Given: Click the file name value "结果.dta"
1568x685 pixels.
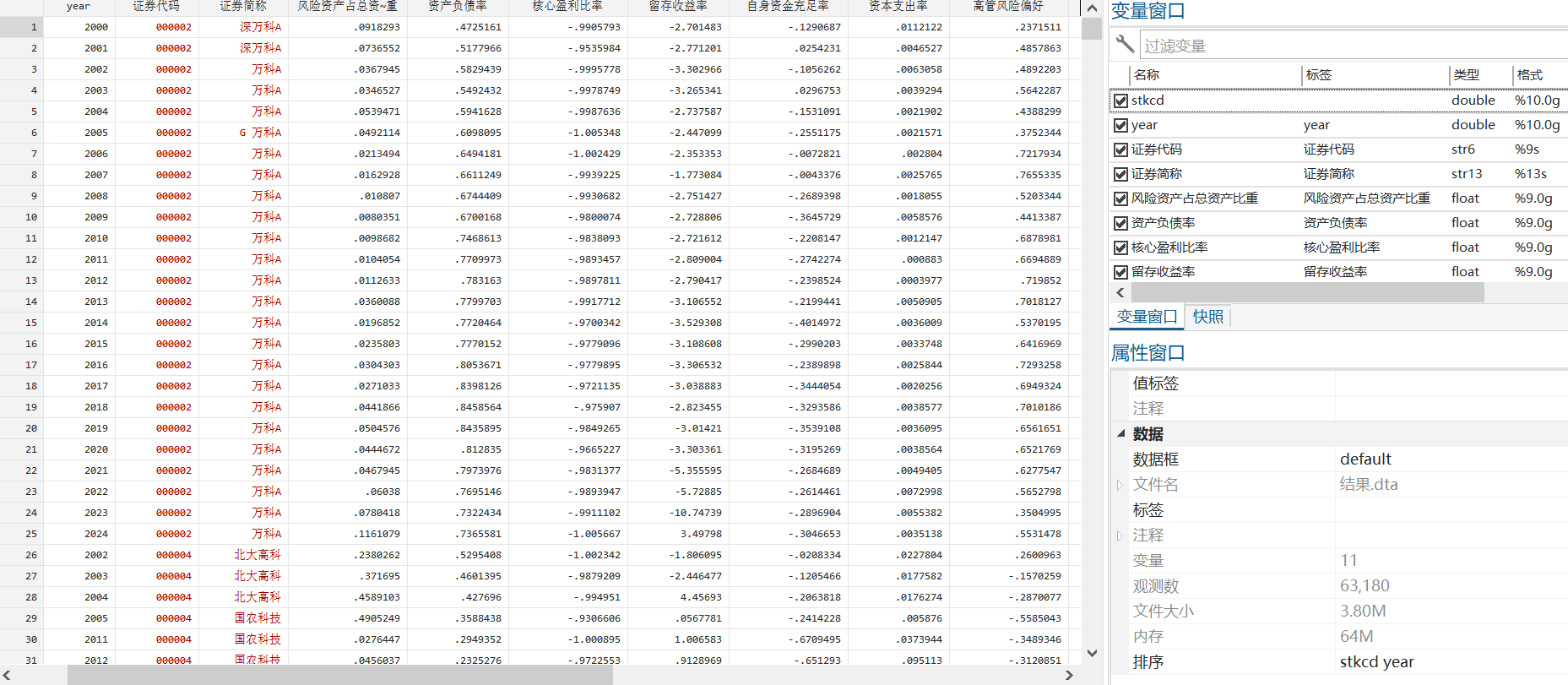Looking at the screenshot, I should [1369, 485].
